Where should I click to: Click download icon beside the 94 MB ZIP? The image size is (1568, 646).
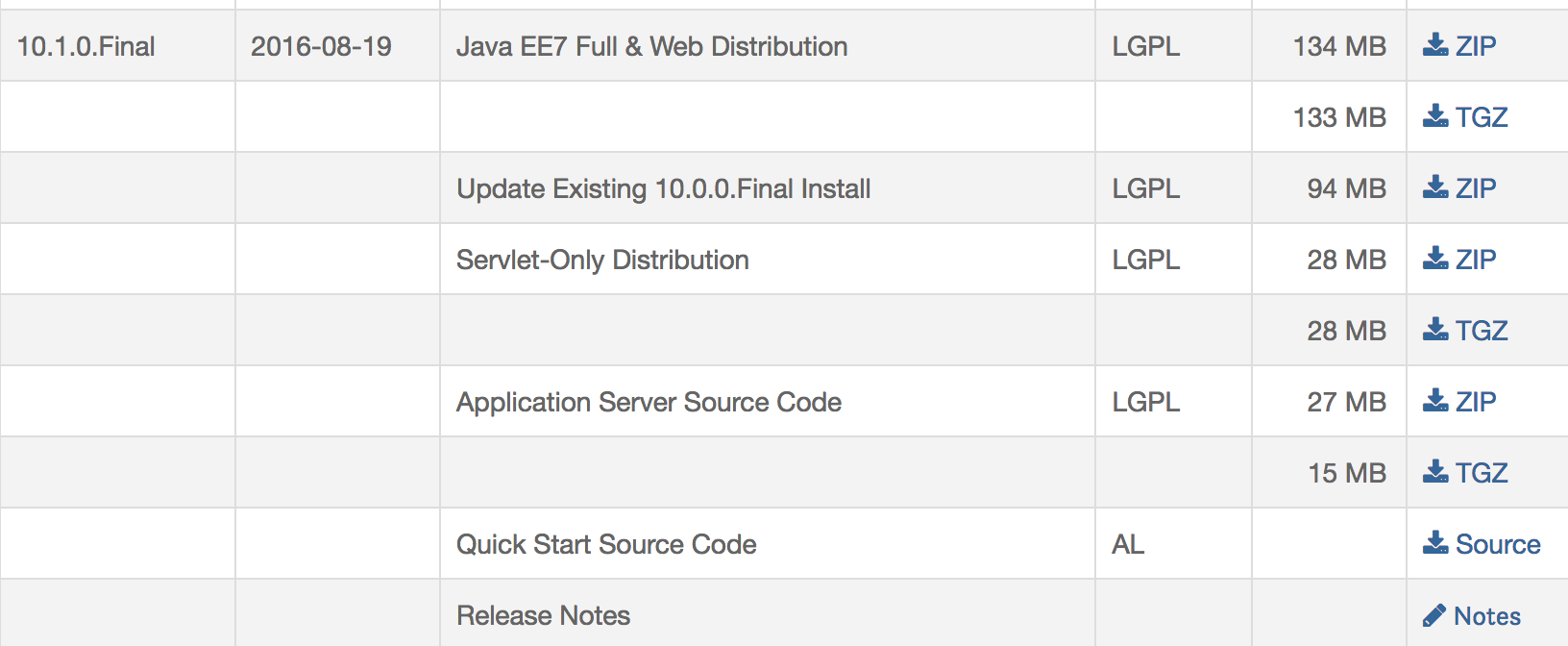(x=1435, y=187)
